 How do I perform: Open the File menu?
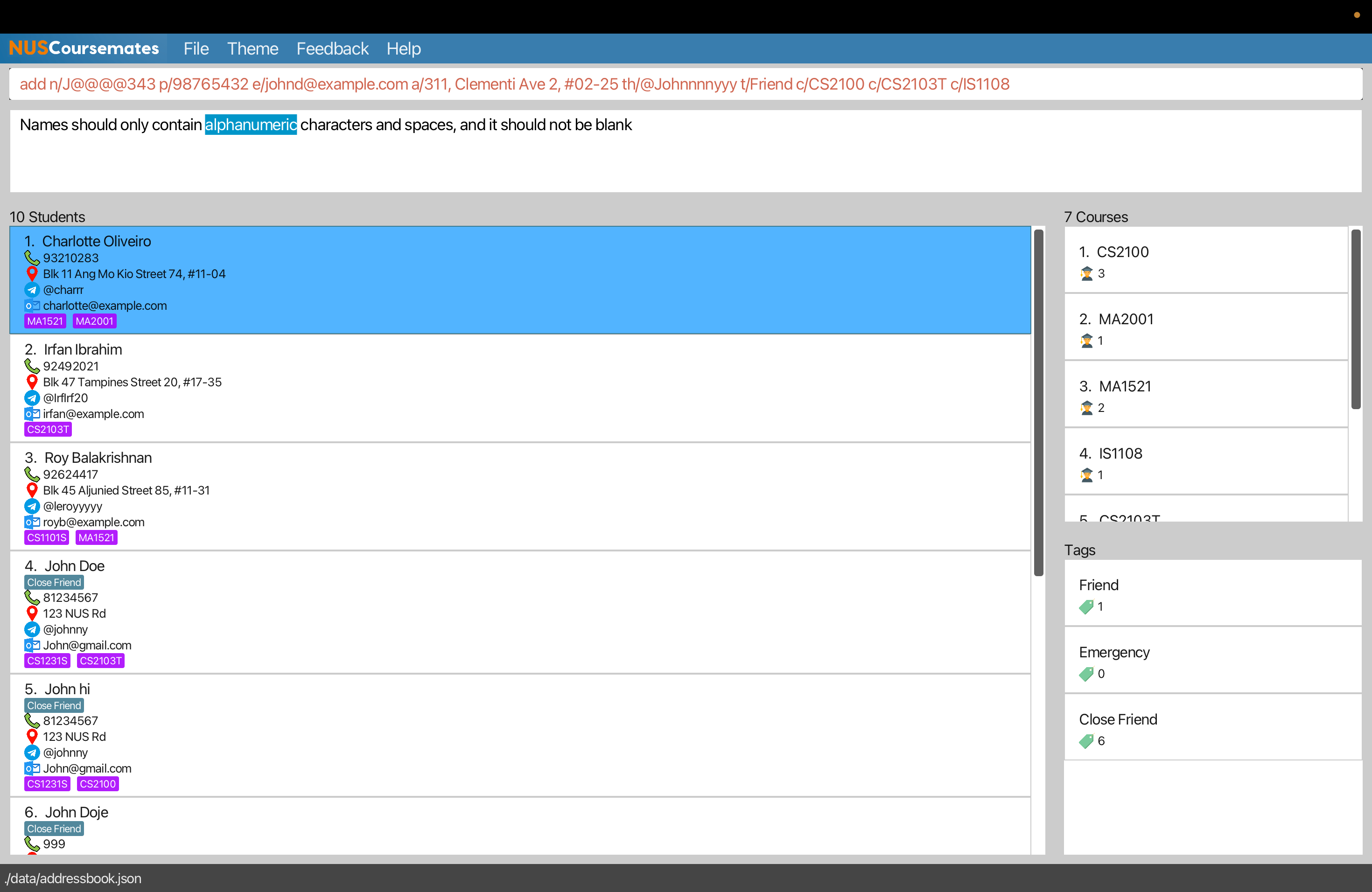coord(196,49)
